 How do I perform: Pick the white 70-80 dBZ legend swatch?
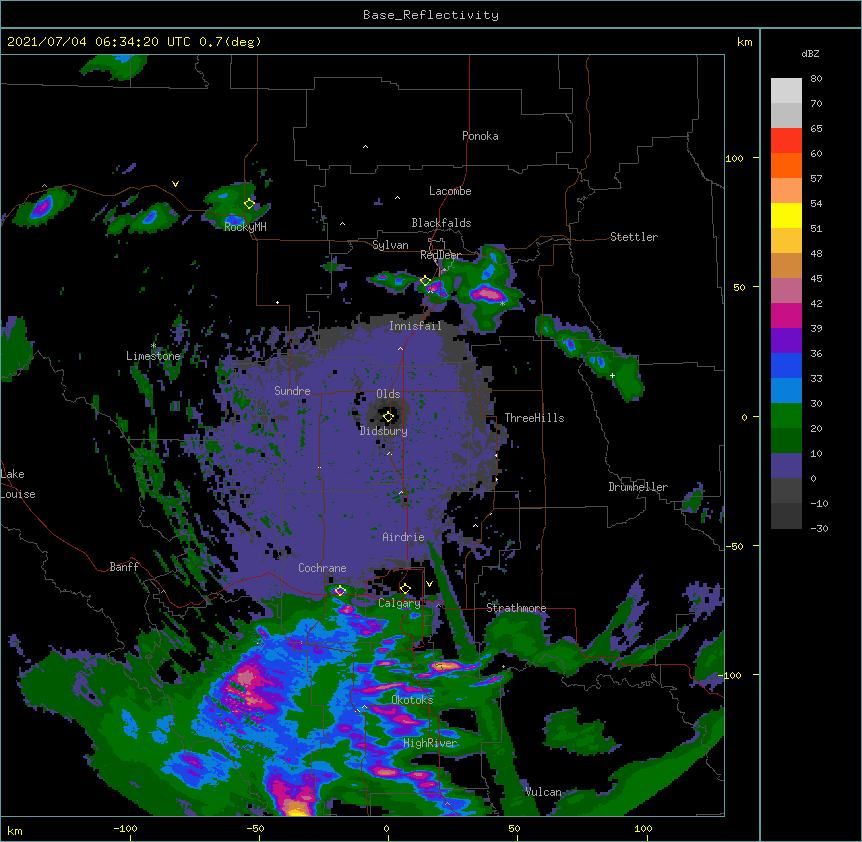coord(786,91)
